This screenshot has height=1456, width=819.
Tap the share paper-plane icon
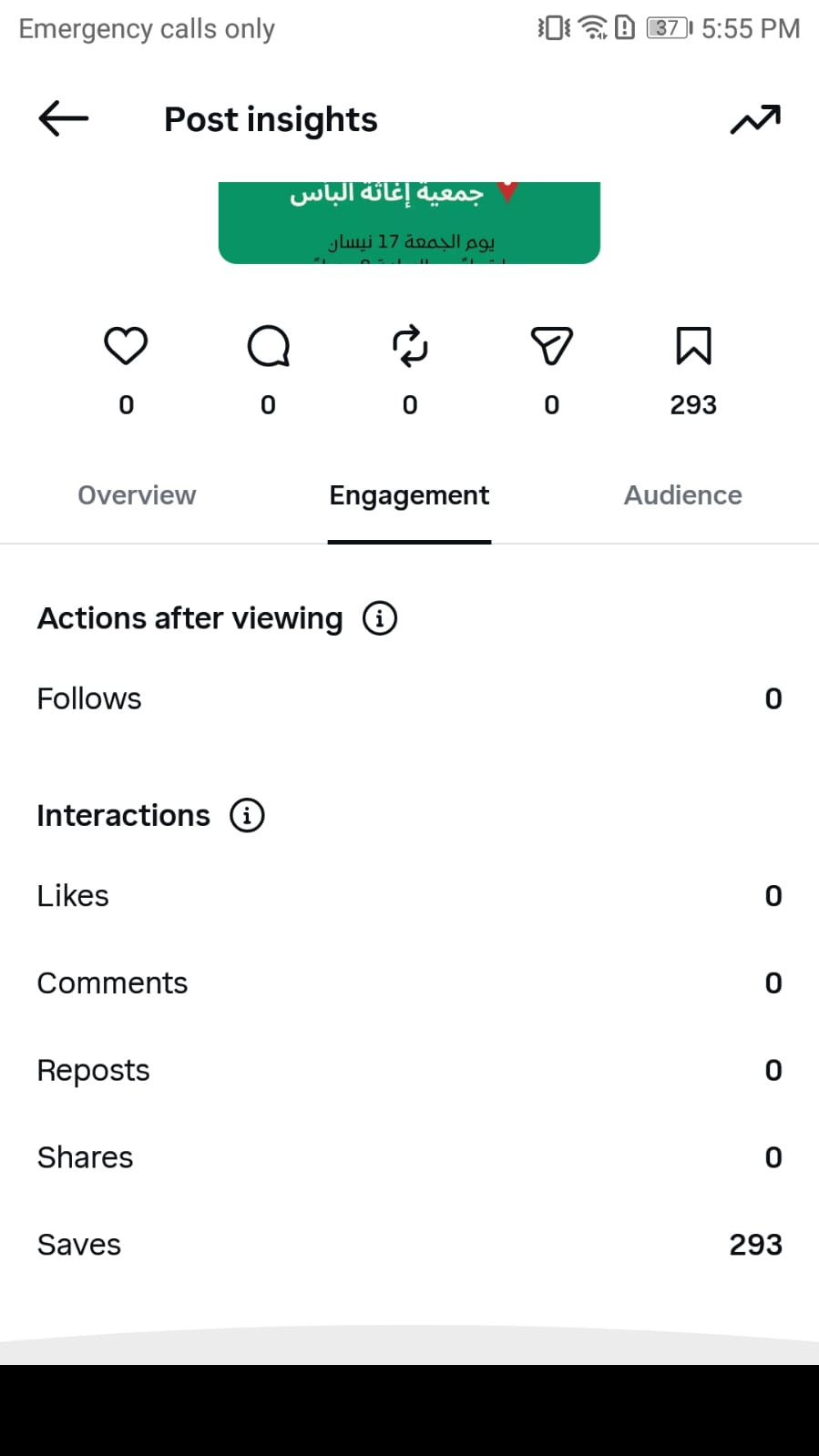[x=552, y=346]
